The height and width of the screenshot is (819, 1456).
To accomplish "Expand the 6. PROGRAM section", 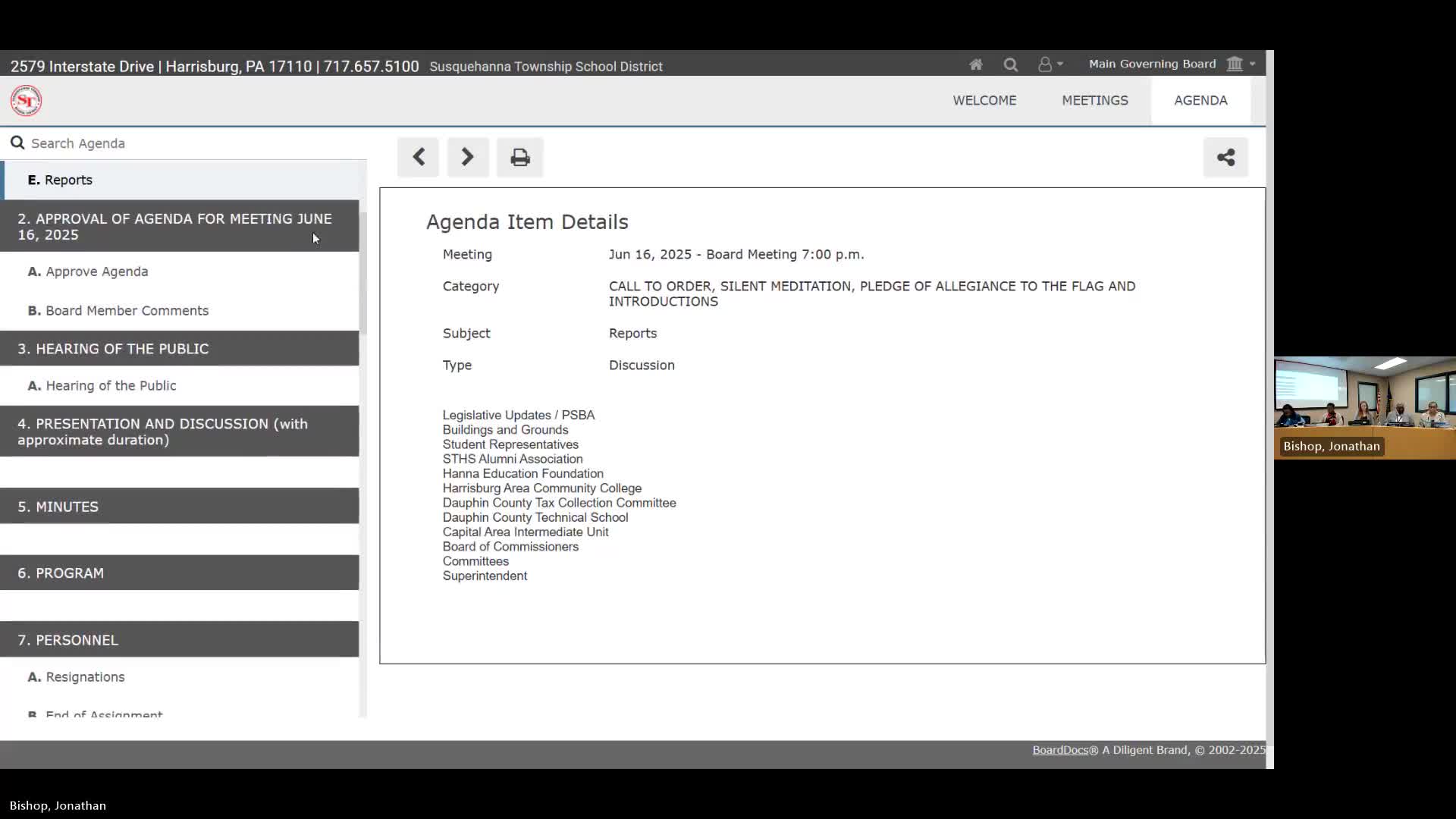I will 179,573.
